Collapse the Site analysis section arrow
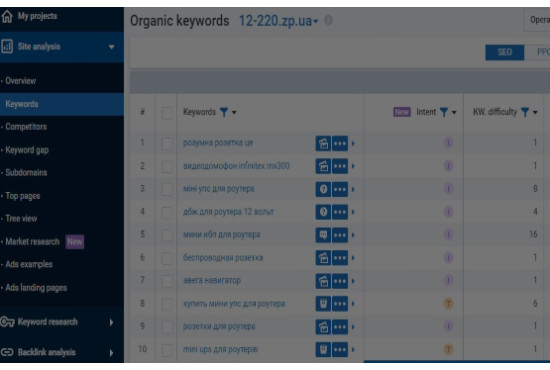The height and width of the screenshot is (370, 550). [x=112, y=47]
